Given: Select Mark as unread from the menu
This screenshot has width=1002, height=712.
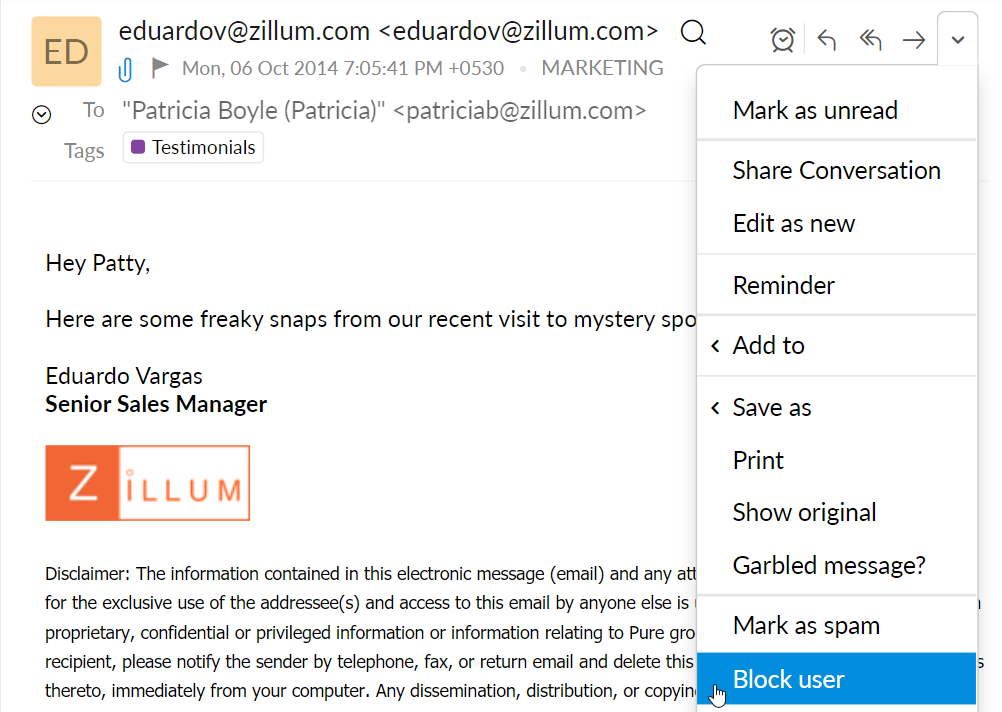Looking at the screenshot, I should point(815,111).
